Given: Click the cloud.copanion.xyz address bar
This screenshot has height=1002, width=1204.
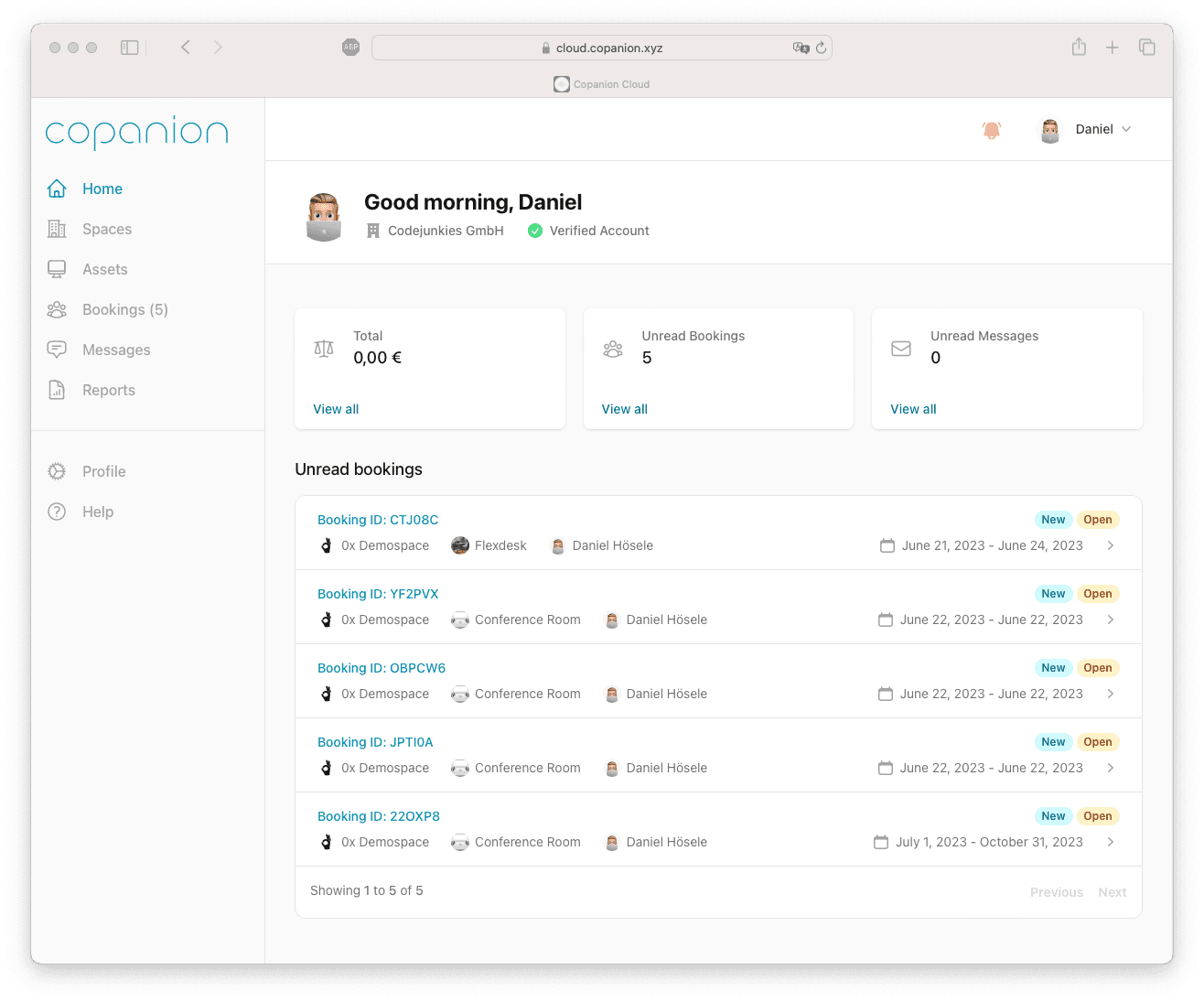Looking at the screenshot, I should (x=604, y=48).
